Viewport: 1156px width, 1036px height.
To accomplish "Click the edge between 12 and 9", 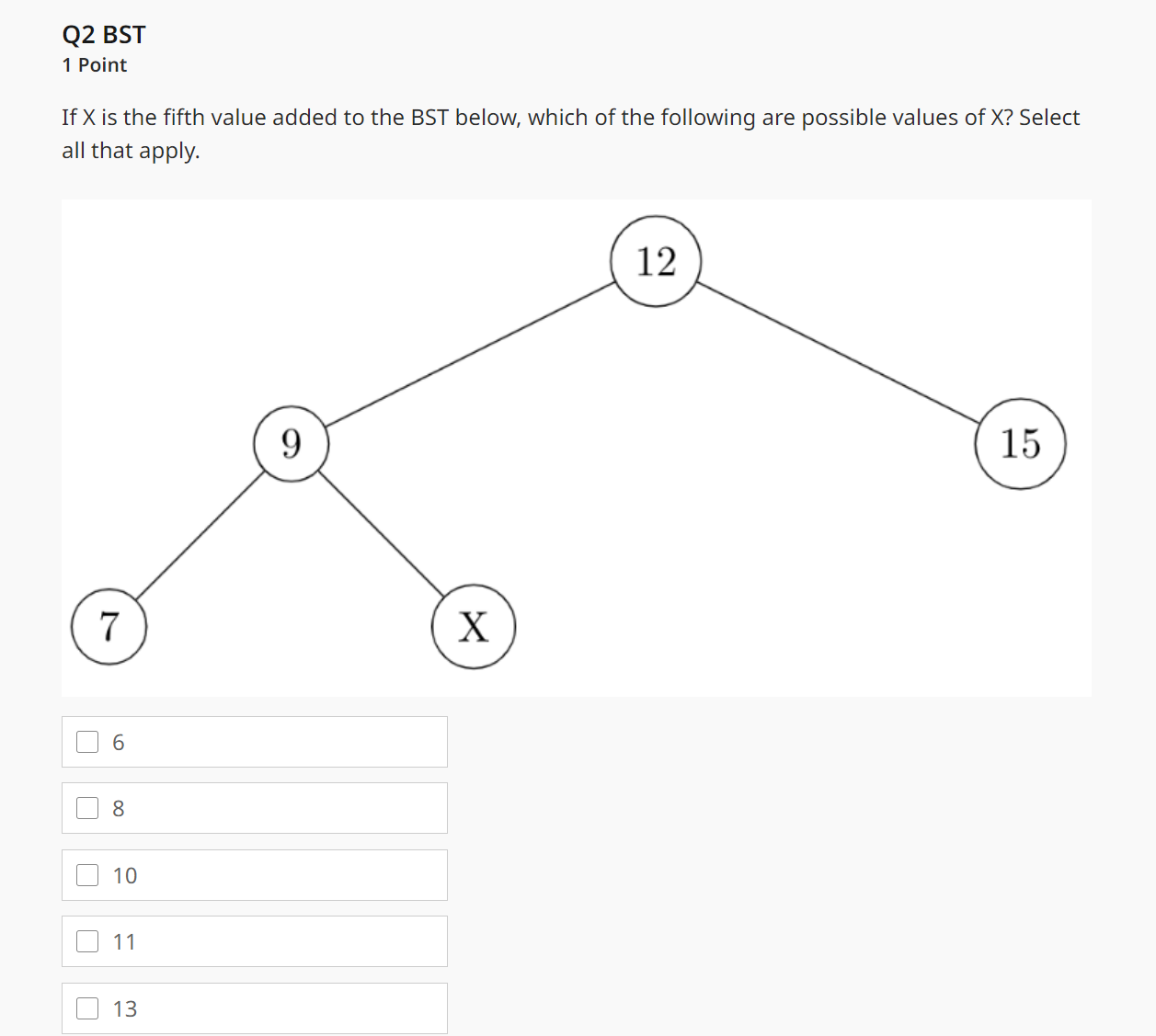I will 474,352.
